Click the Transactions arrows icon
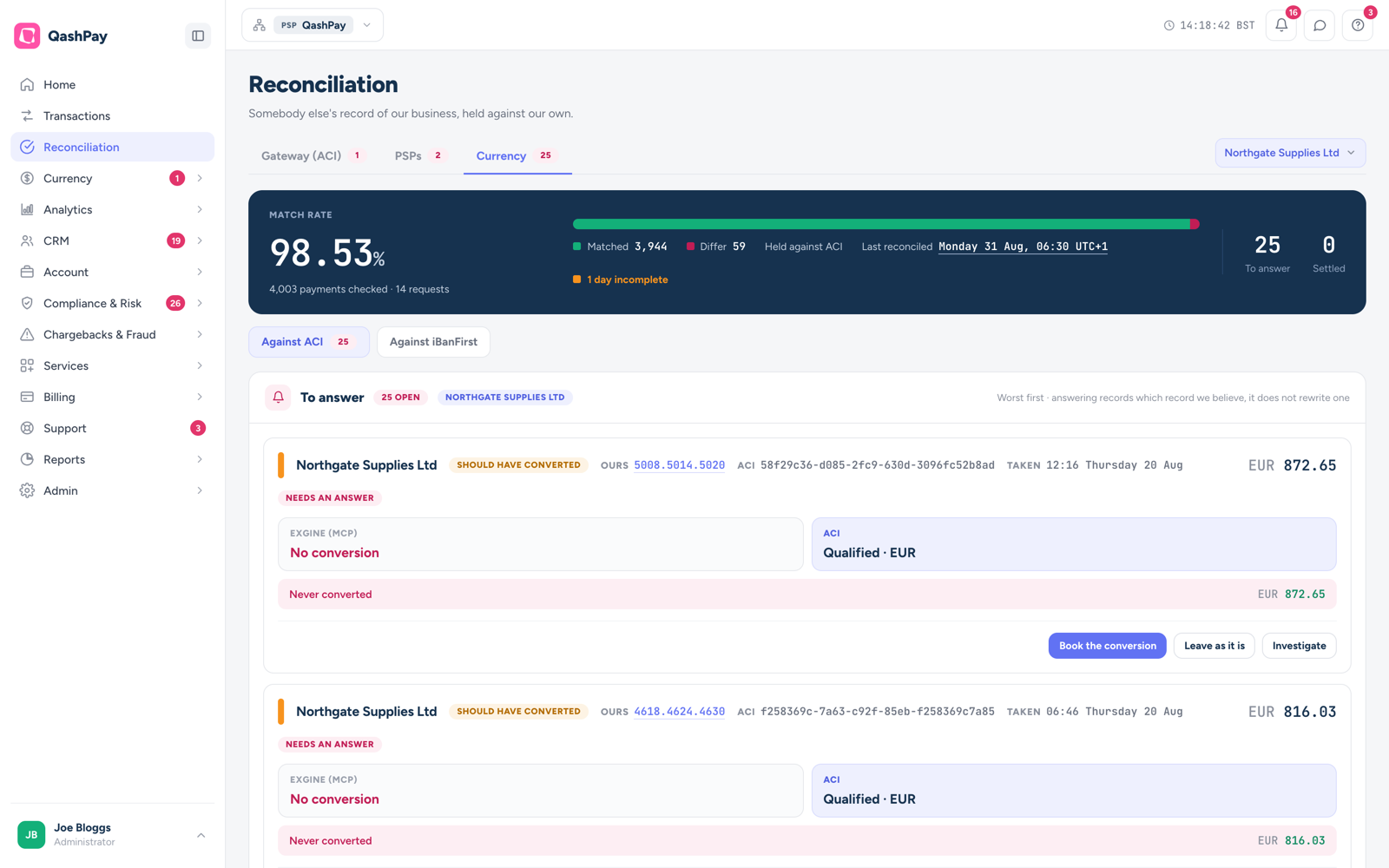This screenshot has height=868, width=1389. (x=27, y=115)
